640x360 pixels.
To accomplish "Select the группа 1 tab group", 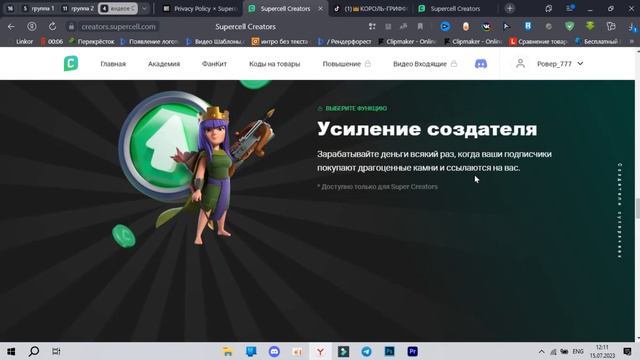I will 38,9.
